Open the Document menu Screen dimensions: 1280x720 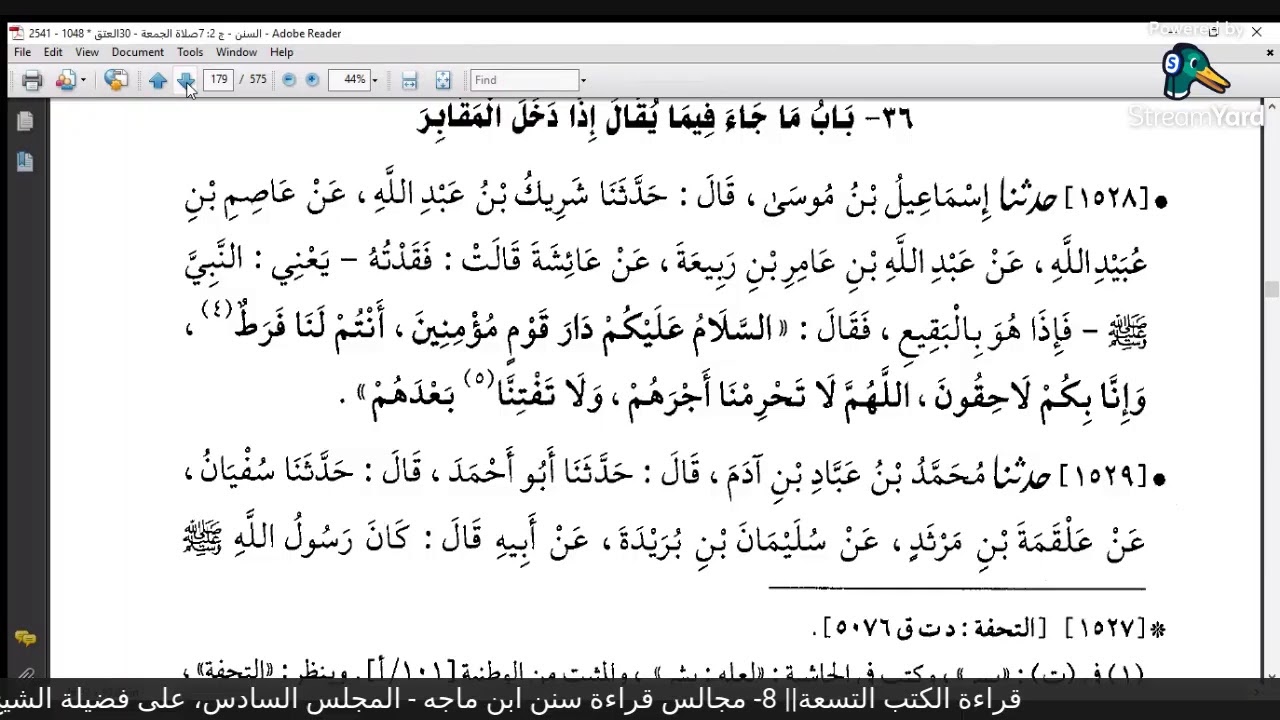[x=137, y=52]
